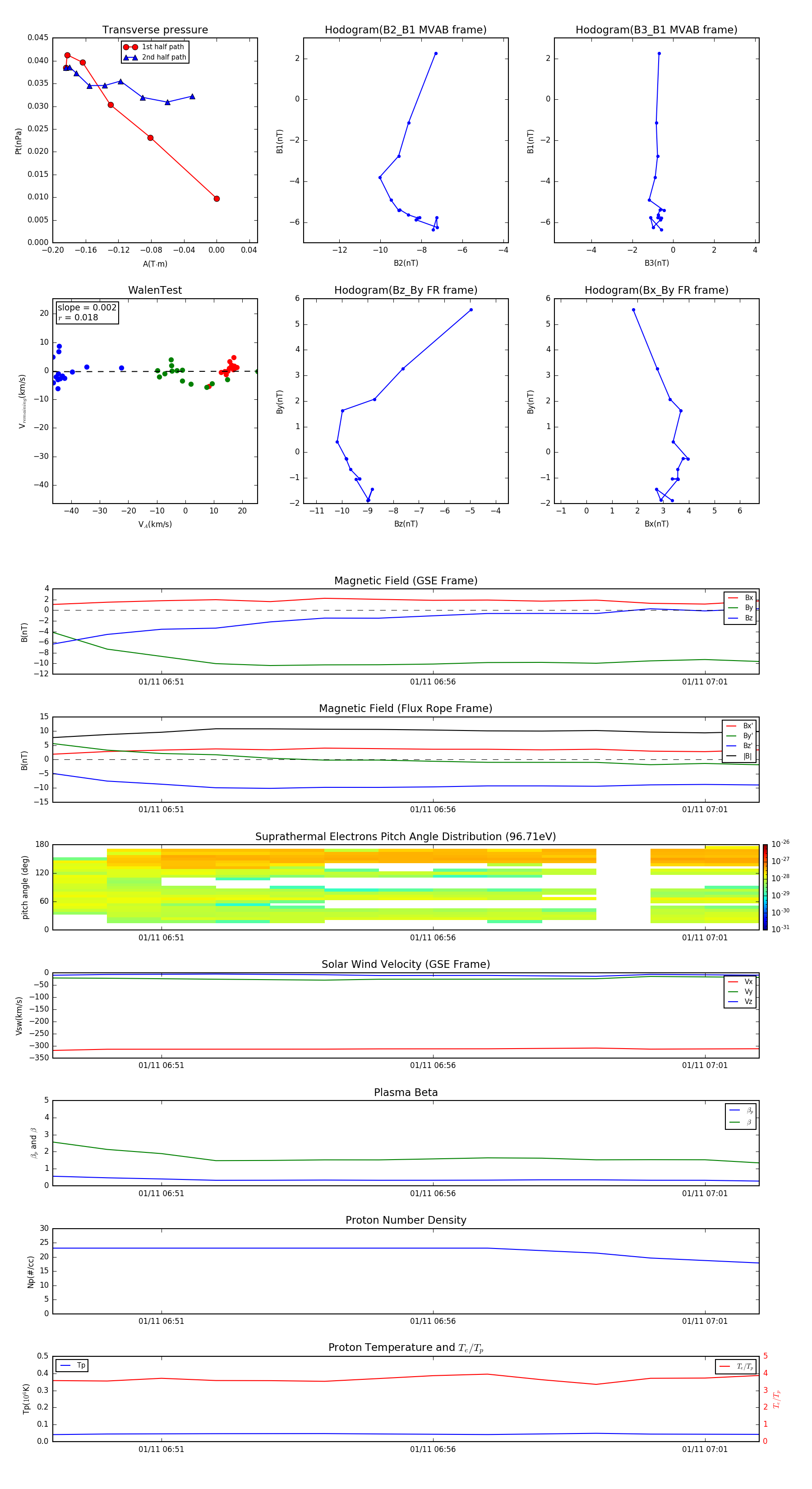
Task: Click the red data point at A=0.00
Action: pyautogui.click(x=217, y=199)
